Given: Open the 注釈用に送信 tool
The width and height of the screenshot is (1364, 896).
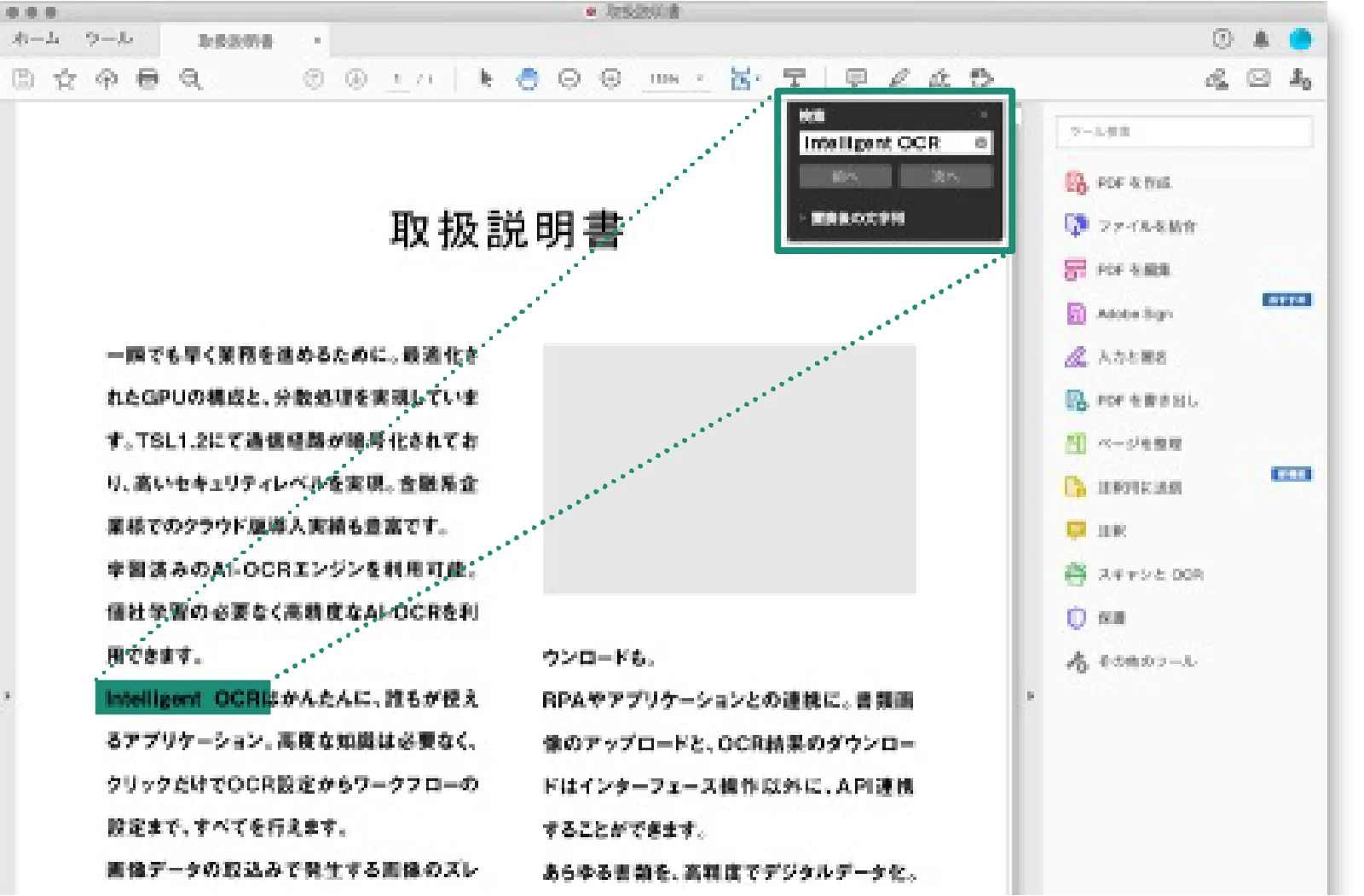Looking at the screenshot, I should (1123, 488).
